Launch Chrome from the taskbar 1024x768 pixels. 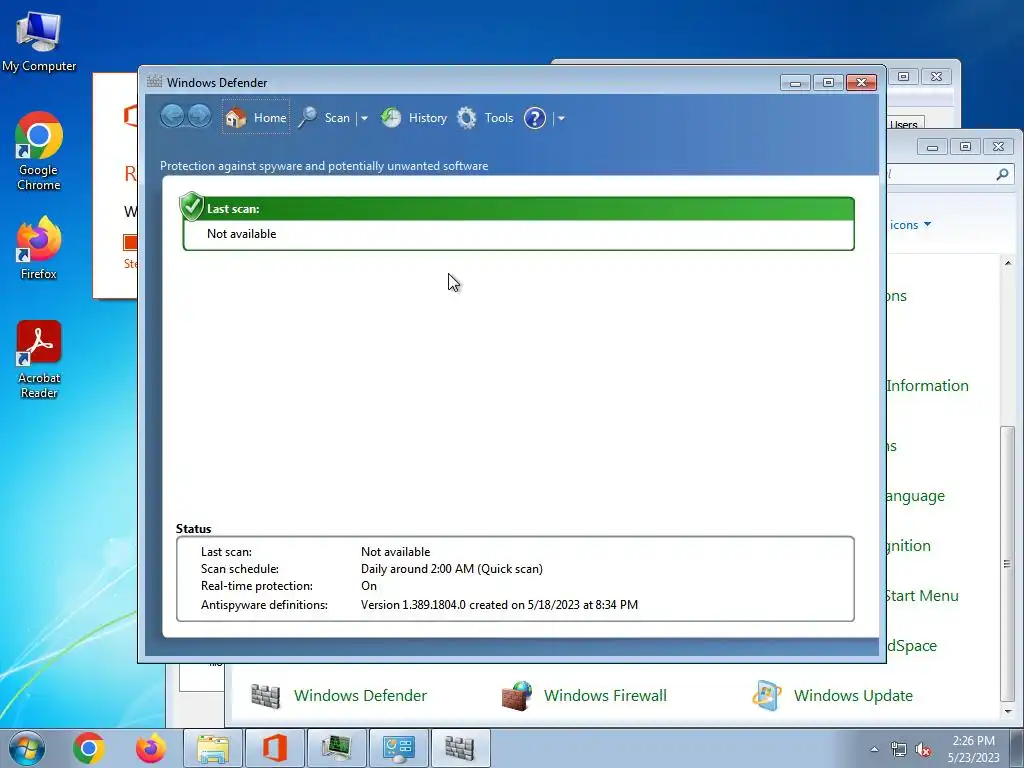click(89, 748)
